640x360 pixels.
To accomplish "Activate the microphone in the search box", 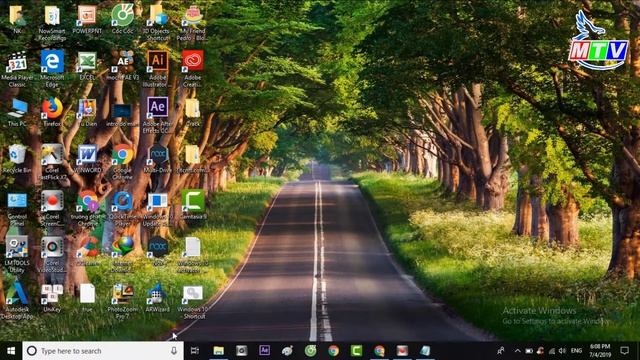I will click(x=174, y=351).
